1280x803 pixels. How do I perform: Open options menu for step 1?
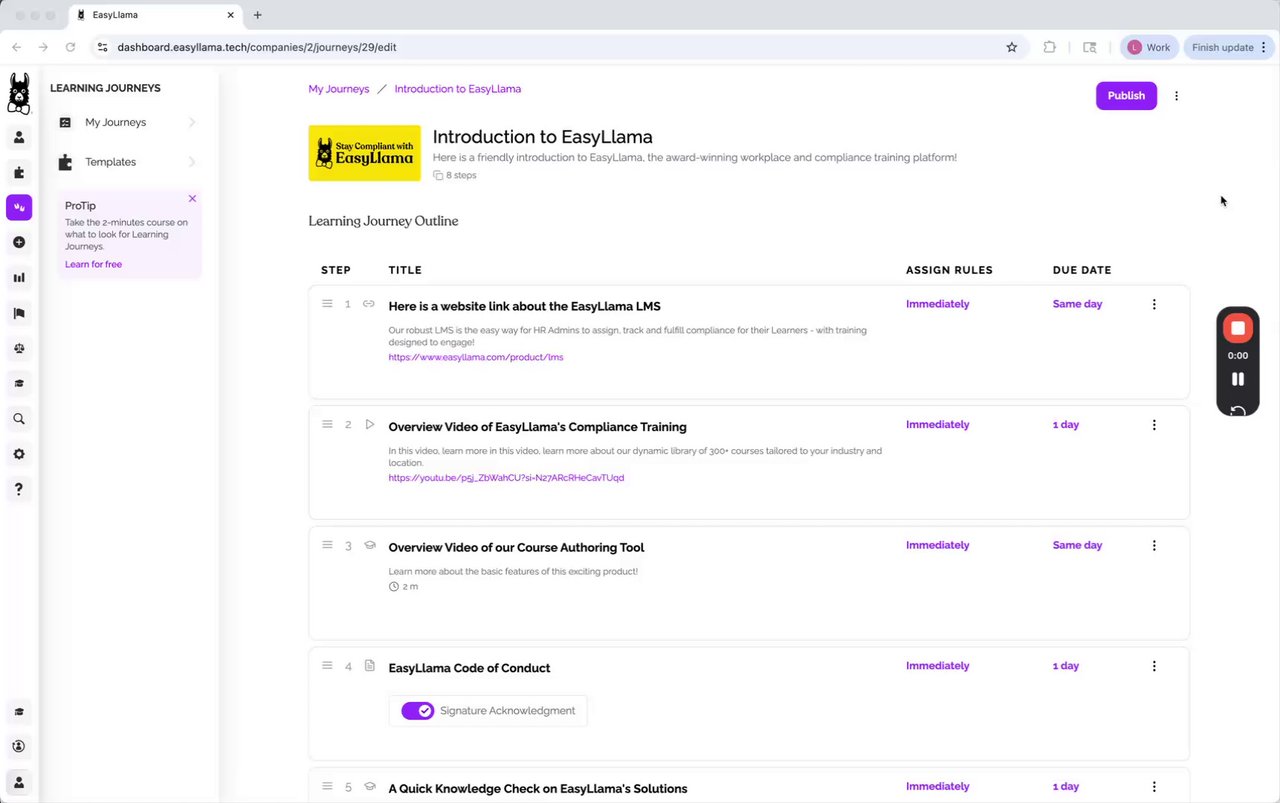coord(1154,304)
